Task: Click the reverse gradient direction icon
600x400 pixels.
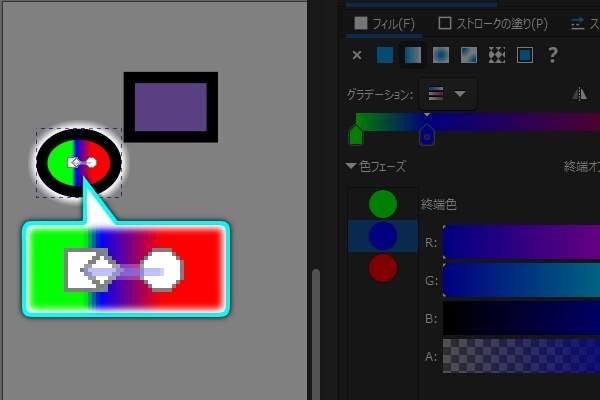Action: tap(580, 94)
